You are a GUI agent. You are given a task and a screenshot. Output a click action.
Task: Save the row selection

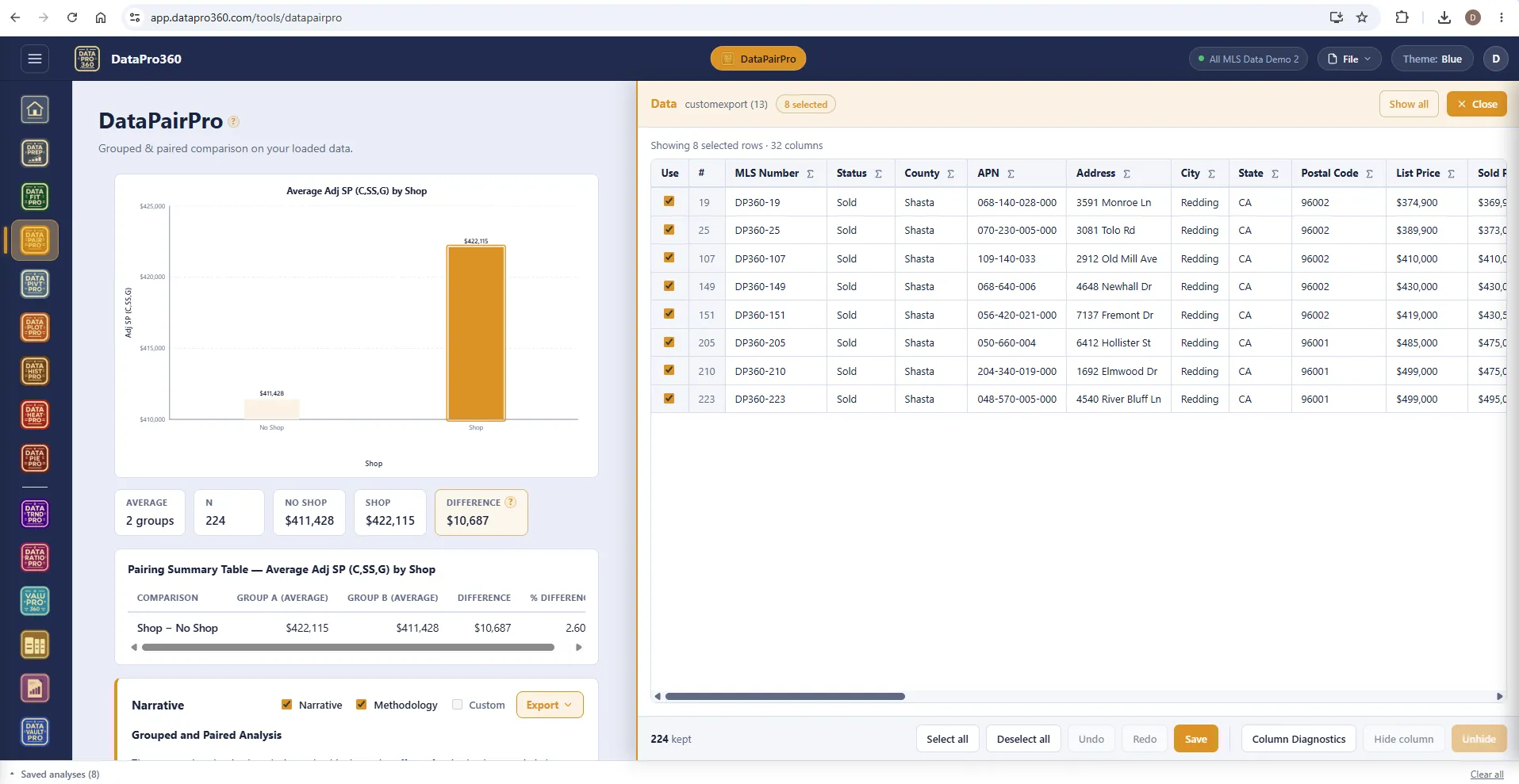(x=1196, y=739)
